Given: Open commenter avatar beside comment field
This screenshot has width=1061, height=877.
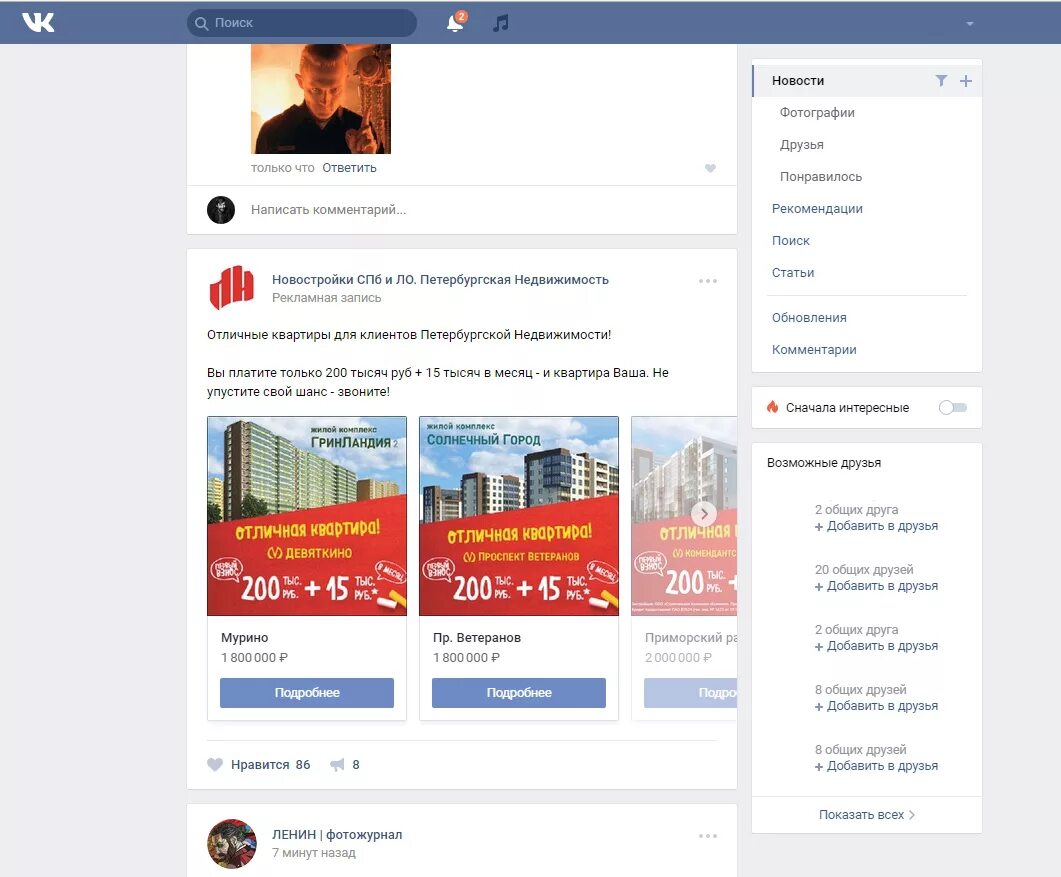Looking at the screenshot, I should click(x=221, y=210).
